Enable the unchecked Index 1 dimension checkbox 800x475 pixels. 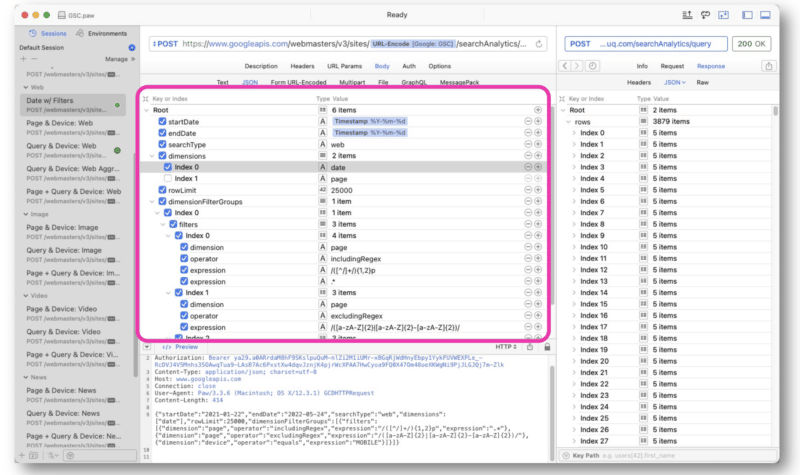pyautogui.click(x=168, y=178)
